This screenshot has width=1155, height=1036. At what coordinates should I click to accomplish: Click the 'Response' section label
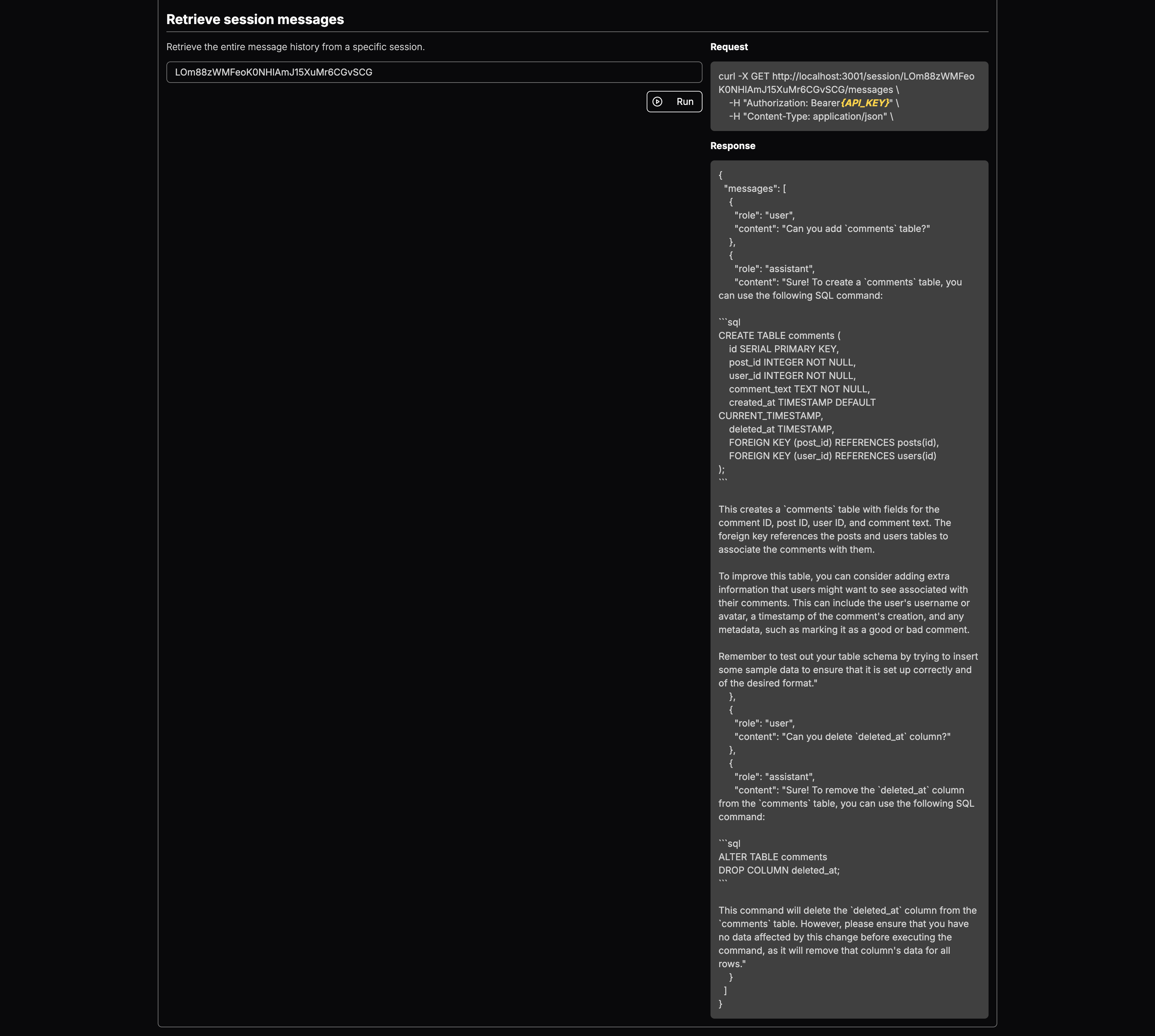[733, 146]
